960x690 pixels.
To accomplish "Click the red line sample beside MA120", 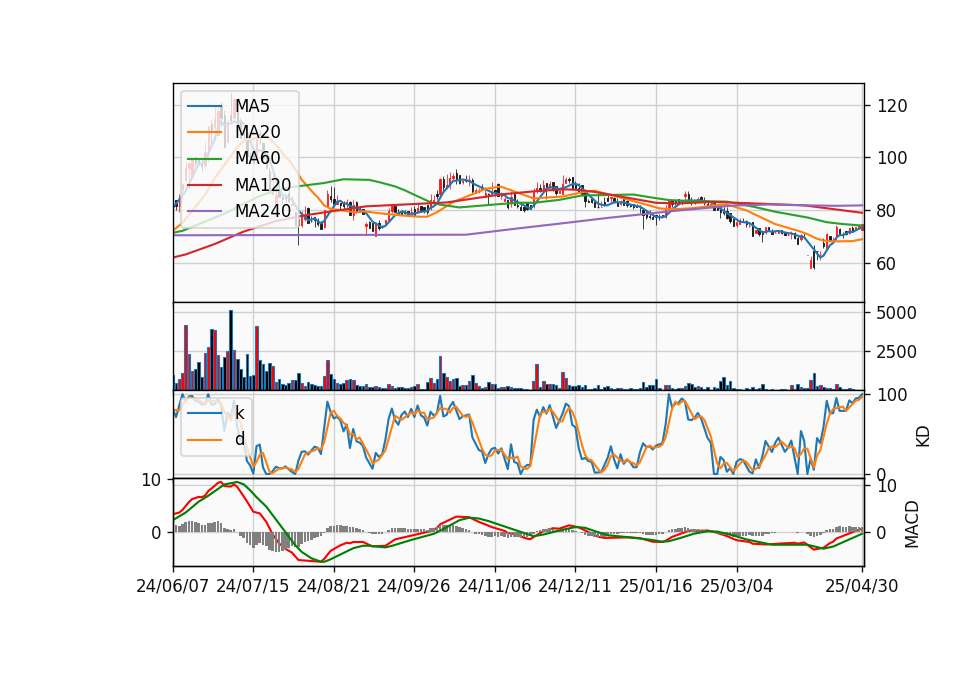I will 204,185.
